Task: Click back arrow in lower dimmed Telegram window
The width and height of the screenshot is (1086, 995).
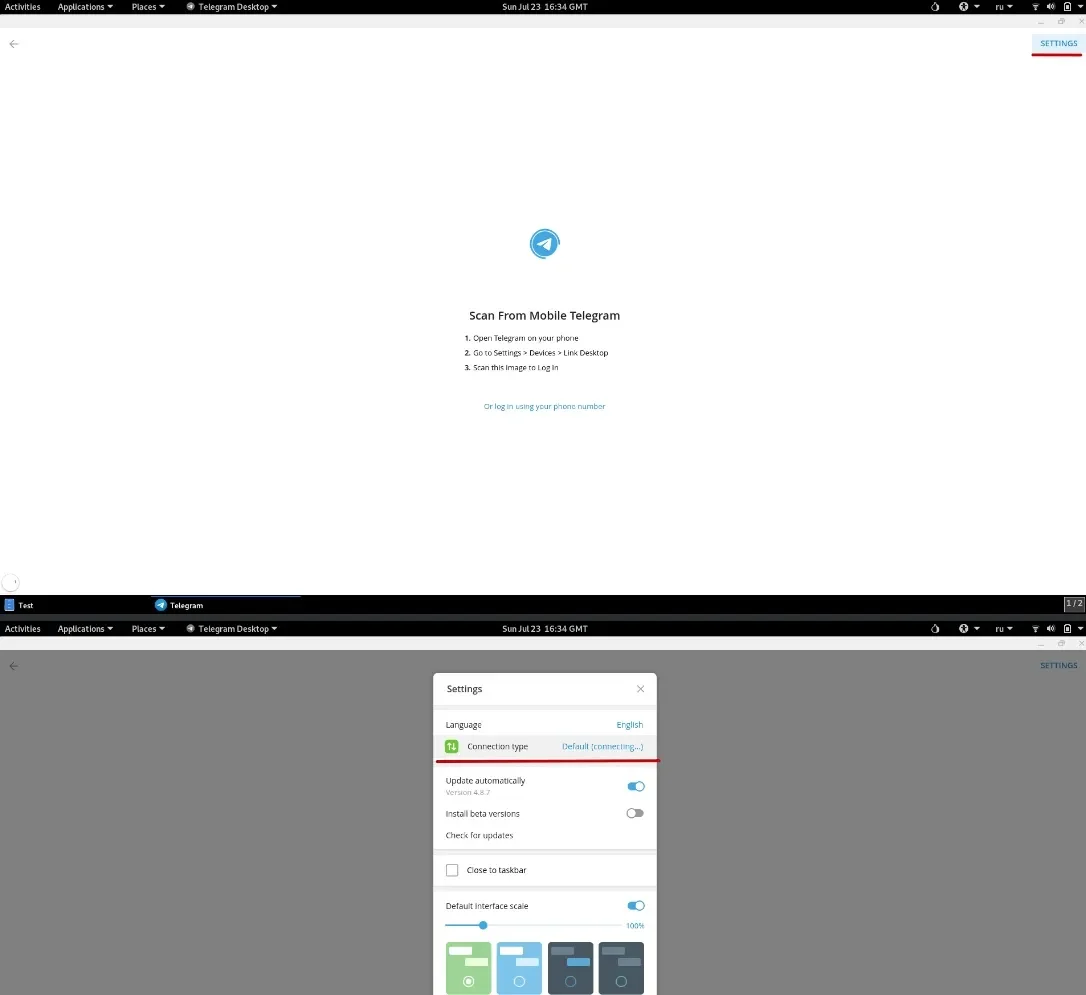Action: [14, 666]
